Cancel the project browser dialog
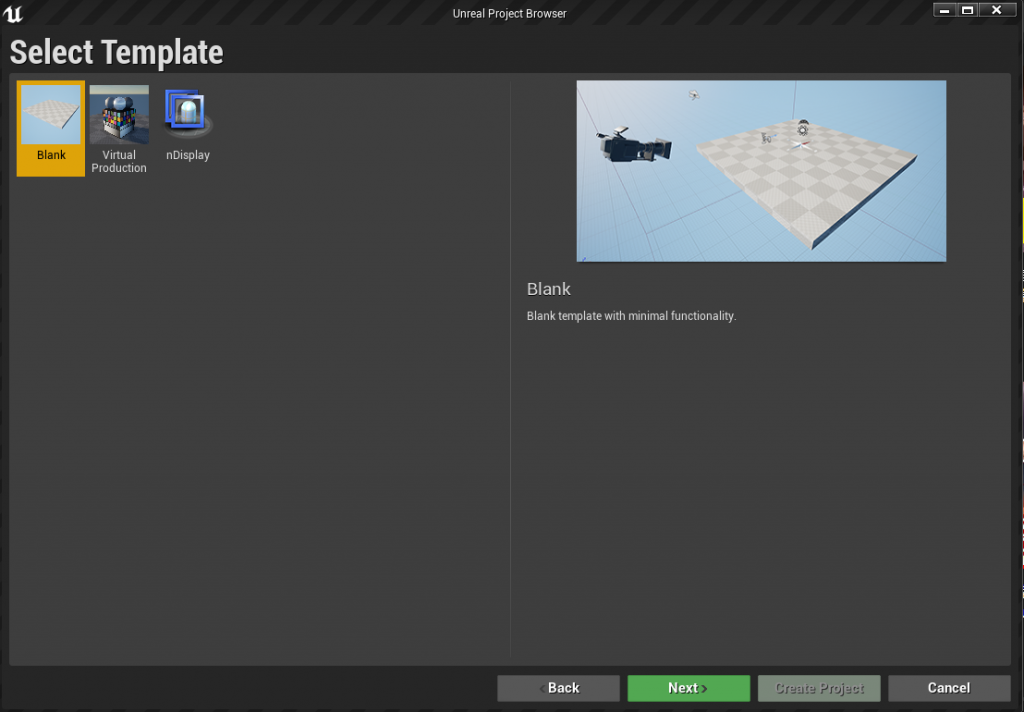 (x=949, y=688)
